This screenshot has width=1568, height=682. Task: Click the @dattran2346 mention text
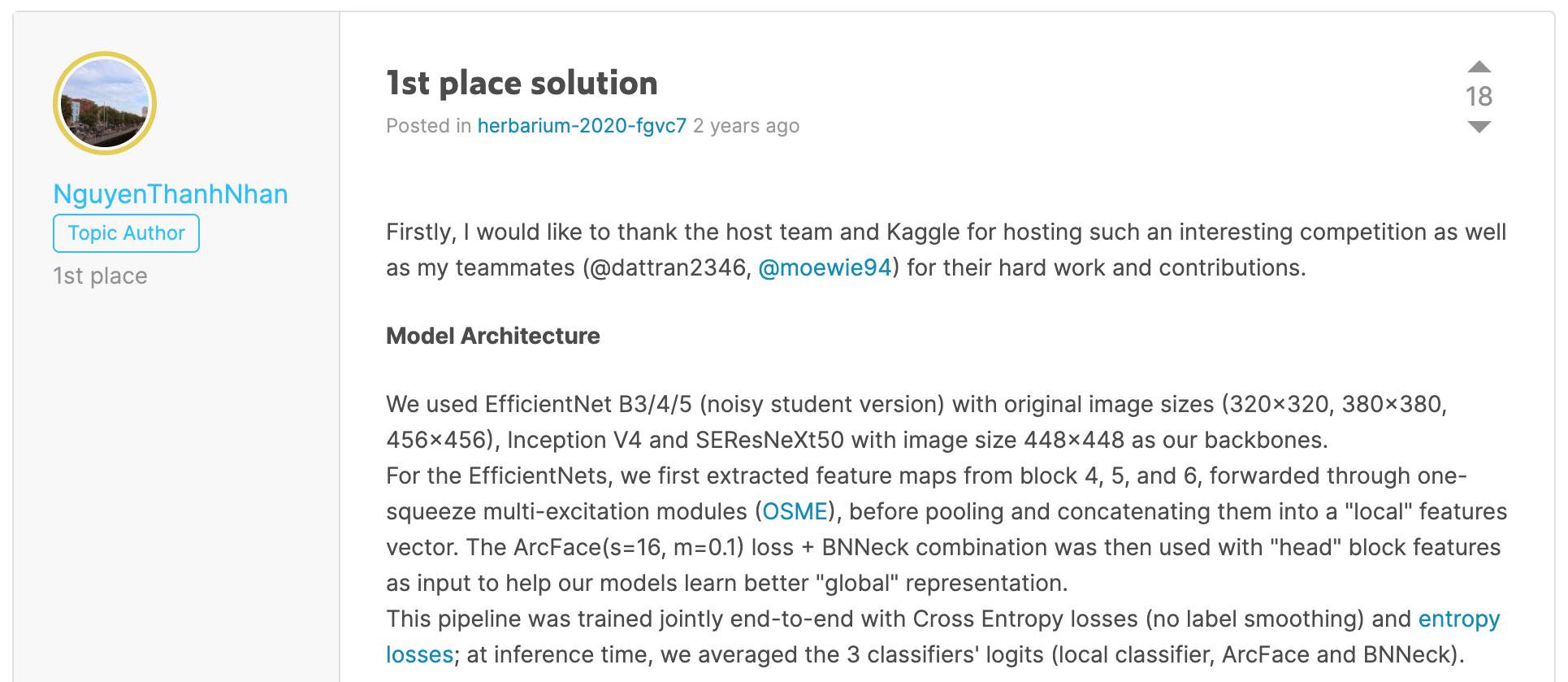667,267
